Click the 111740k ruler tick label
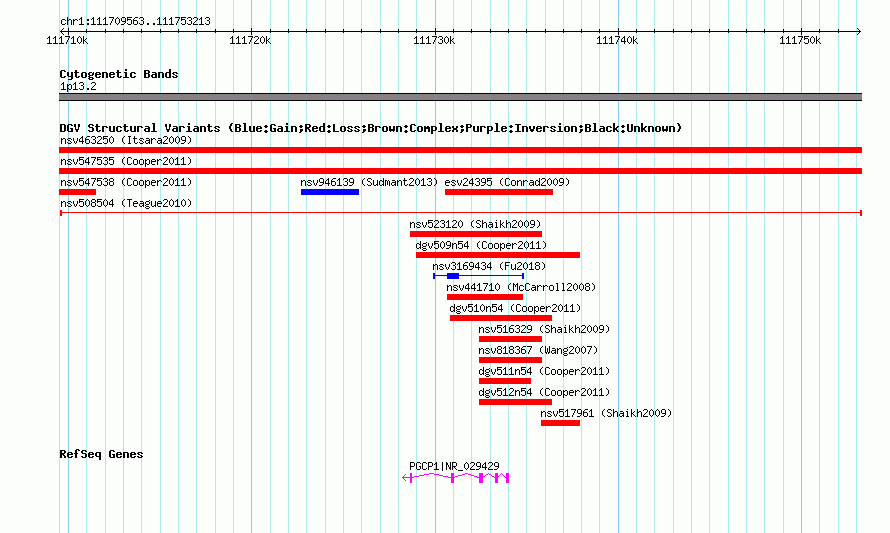890x533 pixels. [x=617, y=40]
